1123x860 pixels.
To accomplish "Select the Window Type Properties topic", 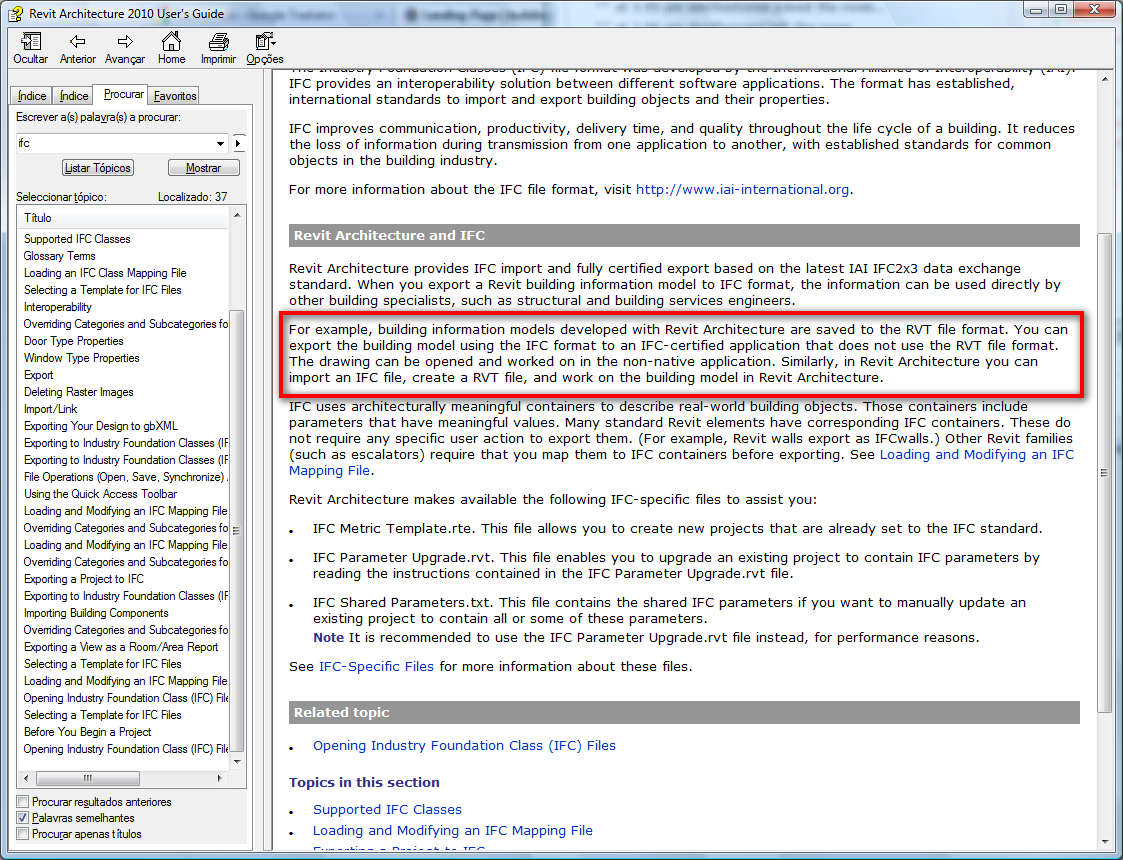I will tap(81, 358).
